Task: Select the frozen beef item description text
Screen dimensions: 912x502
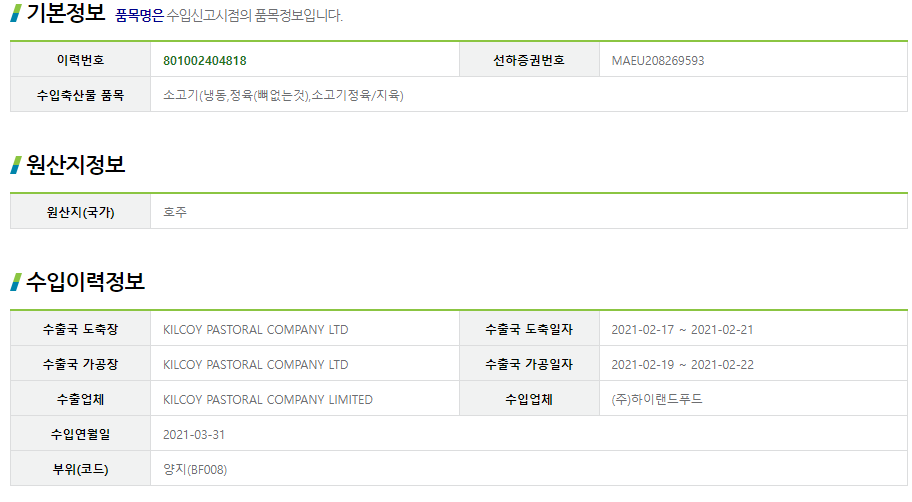Action: pyautogui.click(x=283, y=95)
